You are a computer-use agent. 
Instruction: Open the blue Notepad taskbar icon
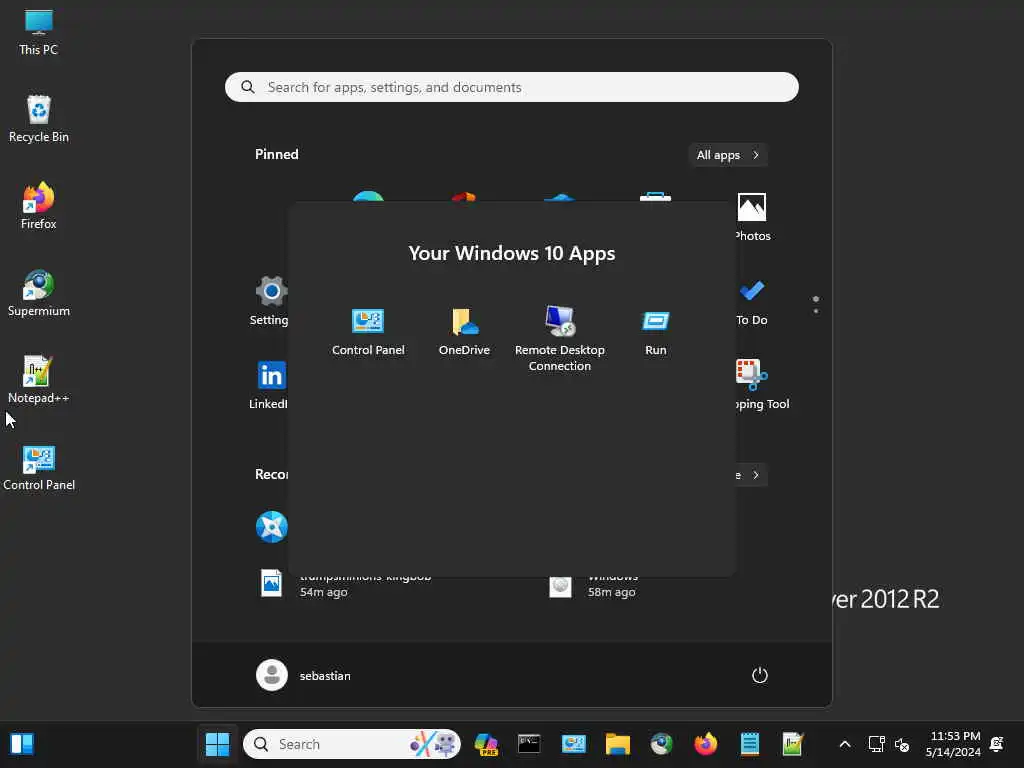(x=750, y=744)
